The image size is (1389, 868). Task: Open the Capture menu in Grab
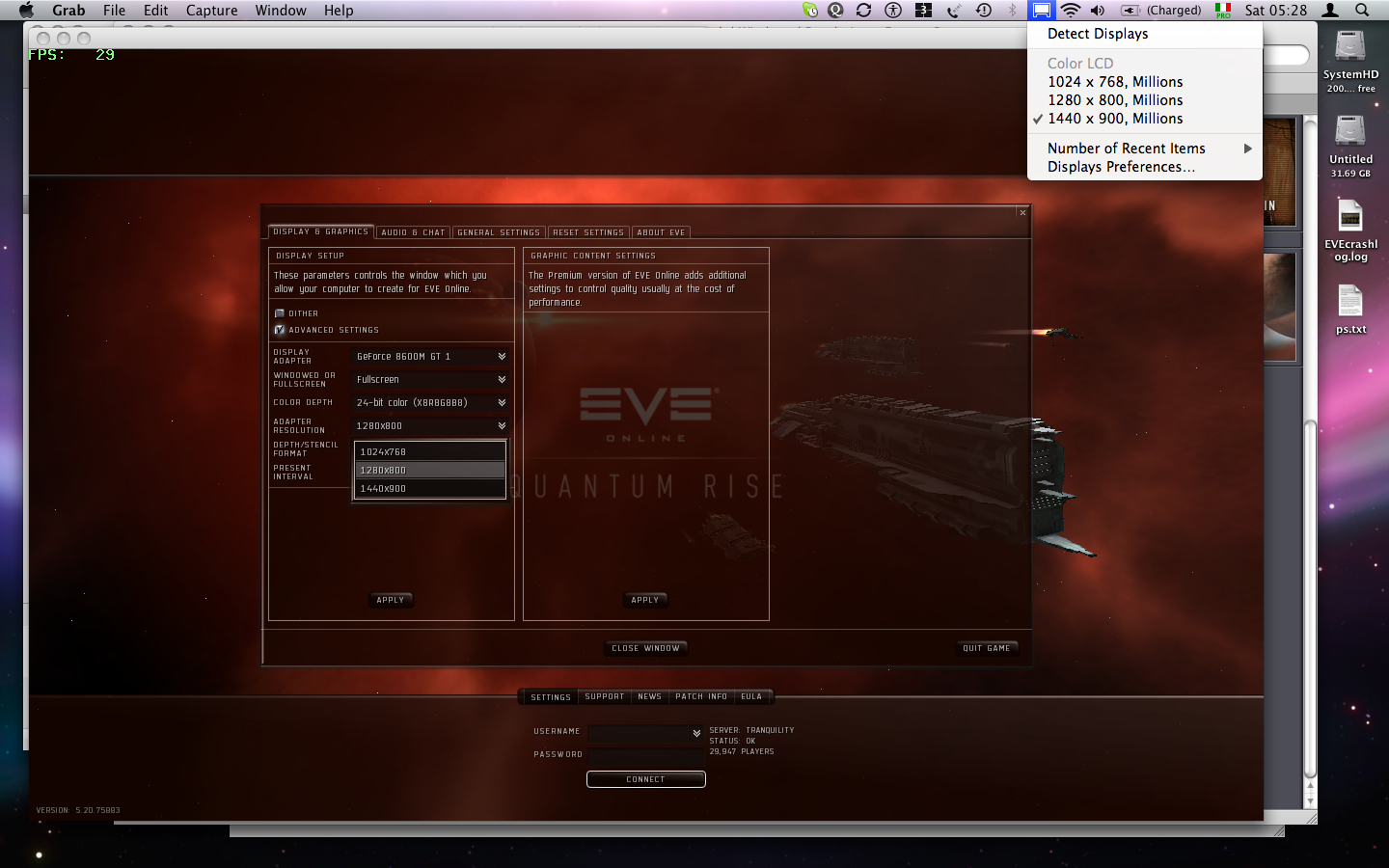(x=211, y=10)
